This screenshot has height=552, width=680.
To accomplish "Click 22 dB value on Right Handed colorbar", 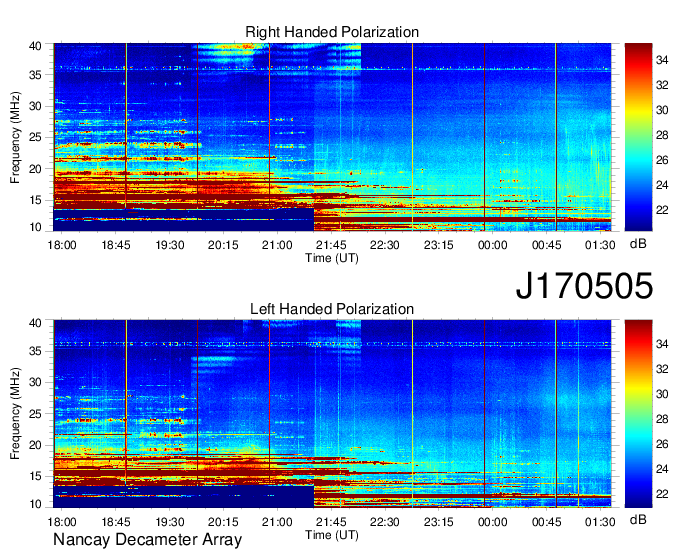I will [662, 210].
